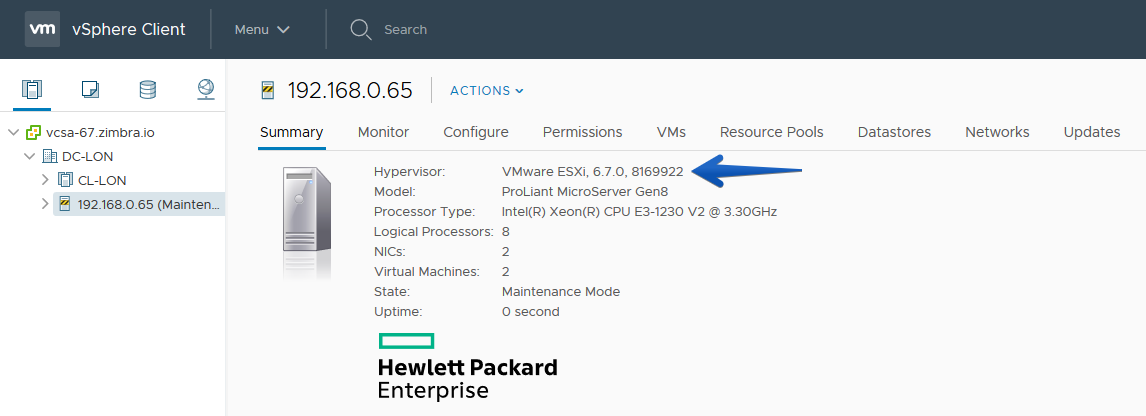The width and height of the screenshot is (1146, 416).
Task: Switch to the Configure tab
Action: coord(476,132)
